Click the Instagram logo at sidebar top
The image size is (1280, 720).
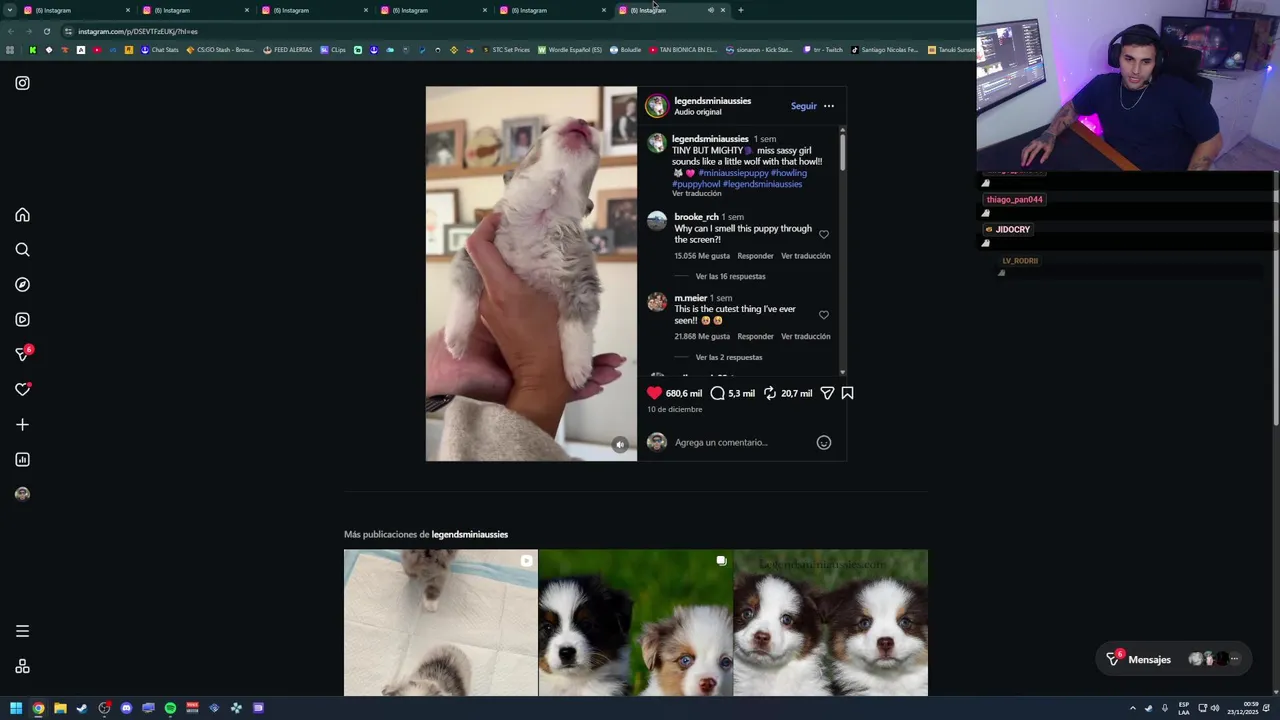(x=22, y=83)
